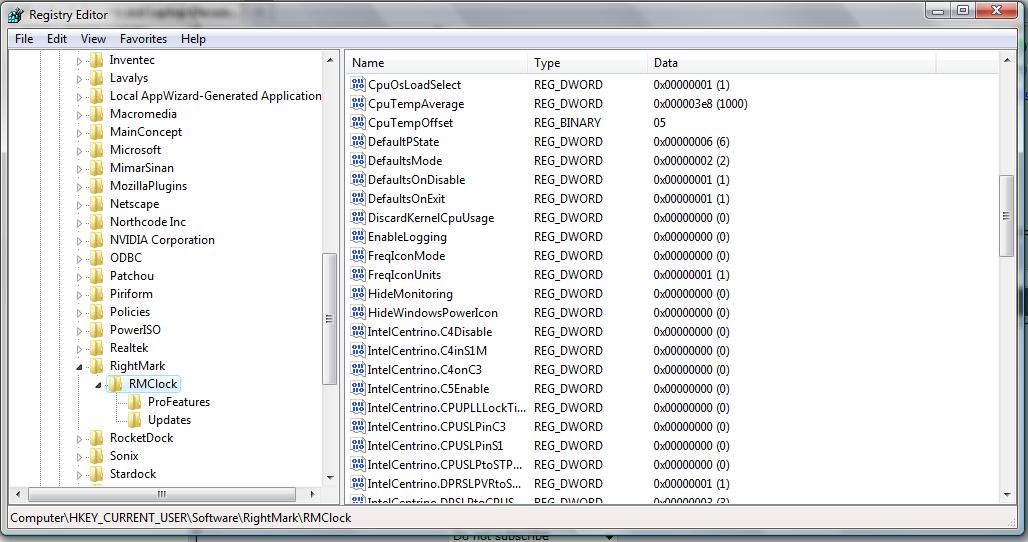The width and height of the screenshot is (1028, 542).
Task: Select the IntelCentrino.C4inS1M value name
Action: [x=427, y=351]
